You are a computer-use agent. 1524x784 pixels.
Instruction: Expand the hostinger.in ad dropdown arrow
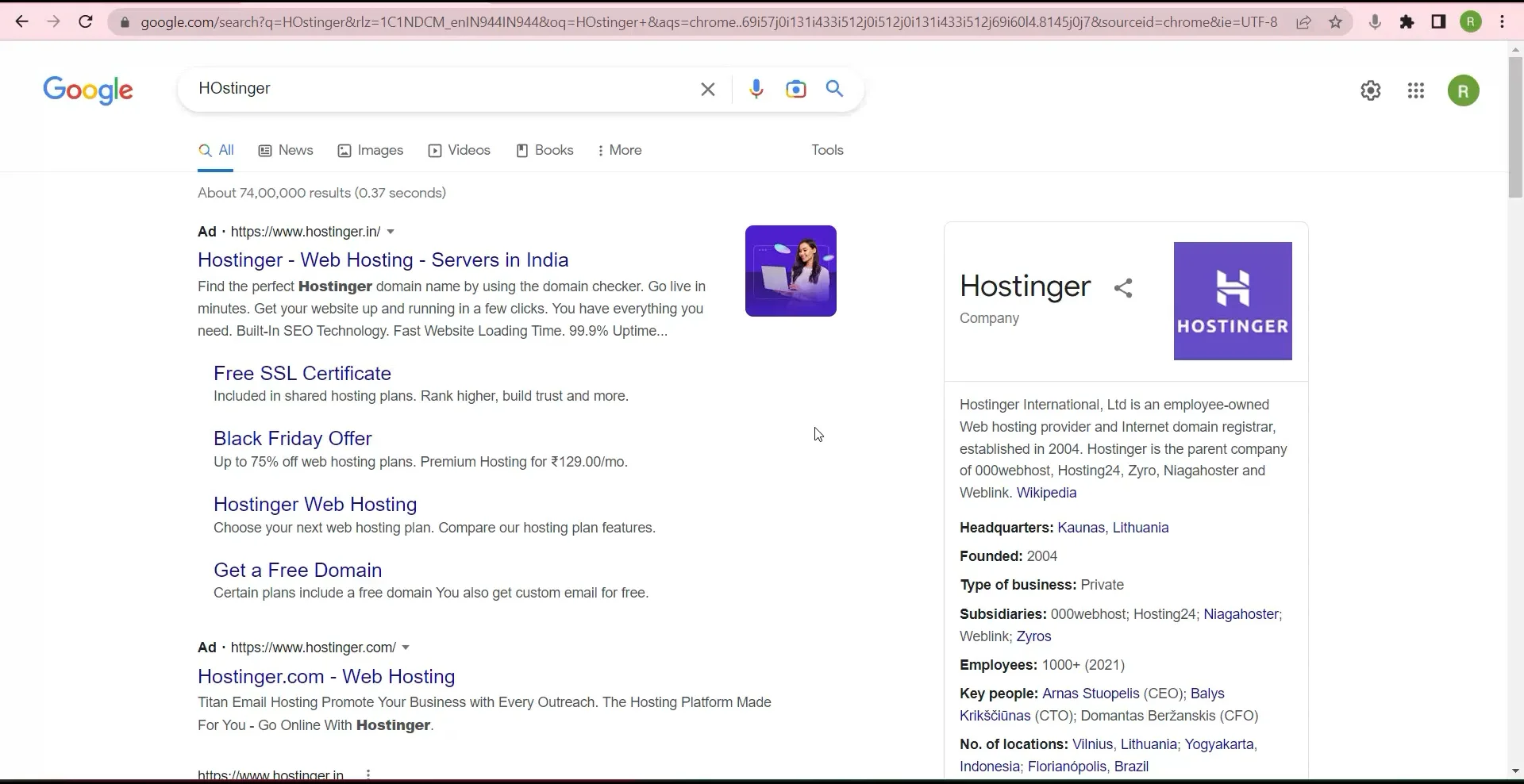tap(391, 232)
